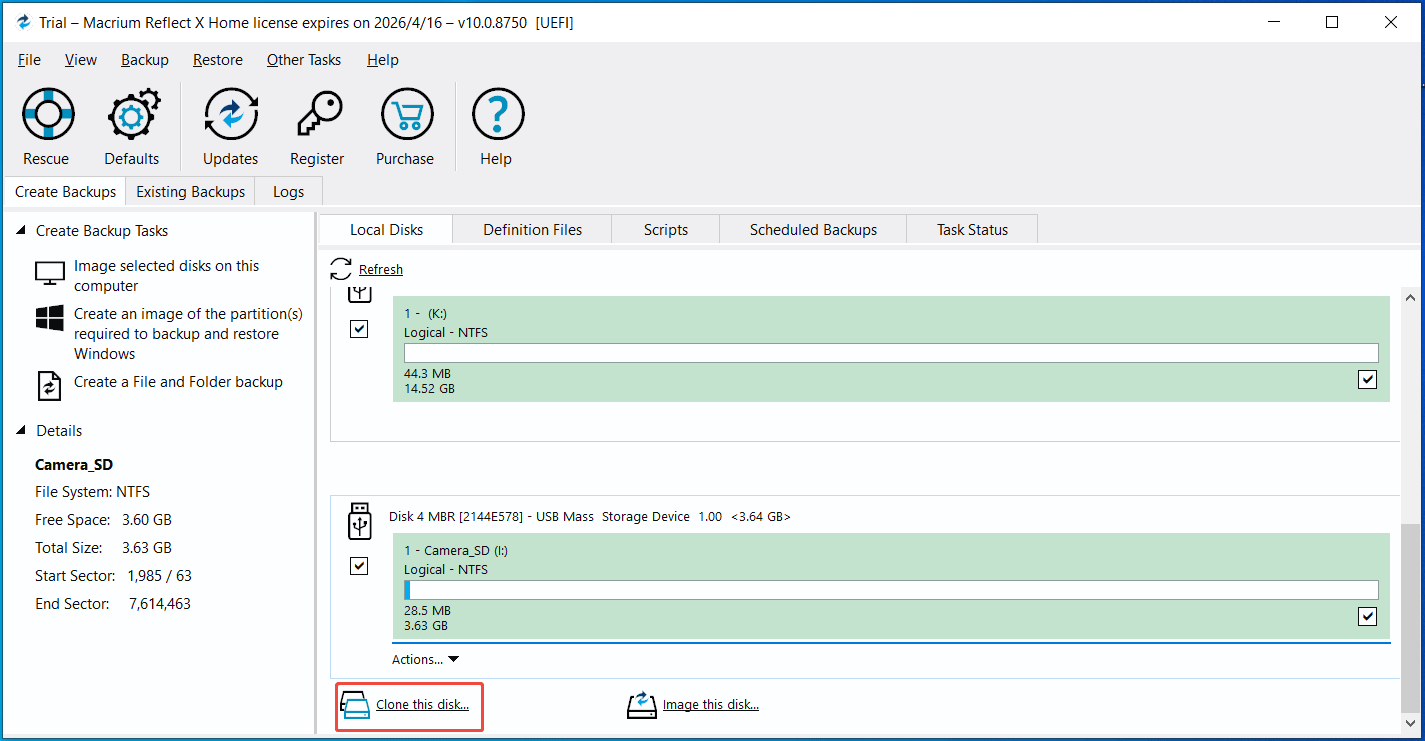Screen dimensions: 1425x741
Task: Switch to the Task Status tab
Action: click(x=972, y=230)
